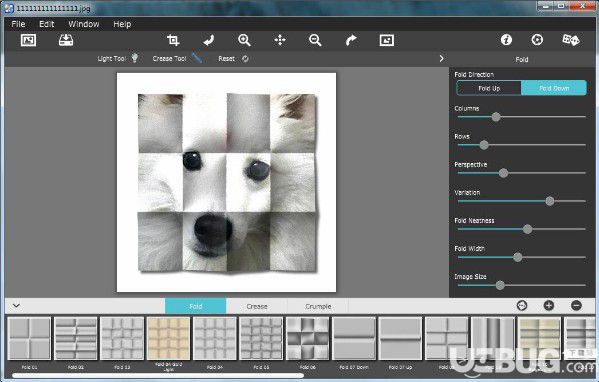Screen dimensions: 599x382
Task: Click the fit image to window icon
Action: tap(387, 40)
